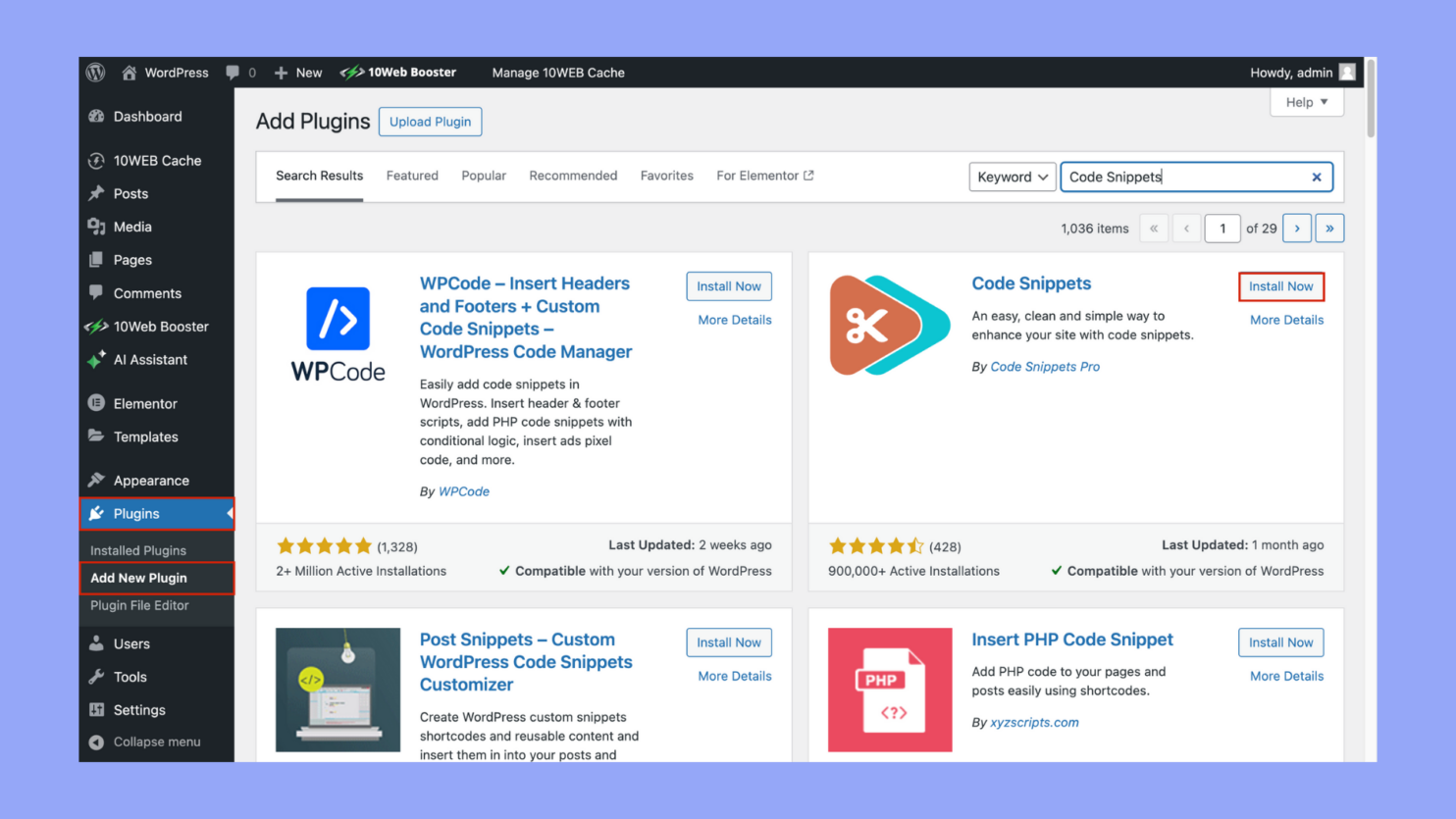Open the Users sidebar icon
The width and height of the screenshot is (1456, 819).
97,642
